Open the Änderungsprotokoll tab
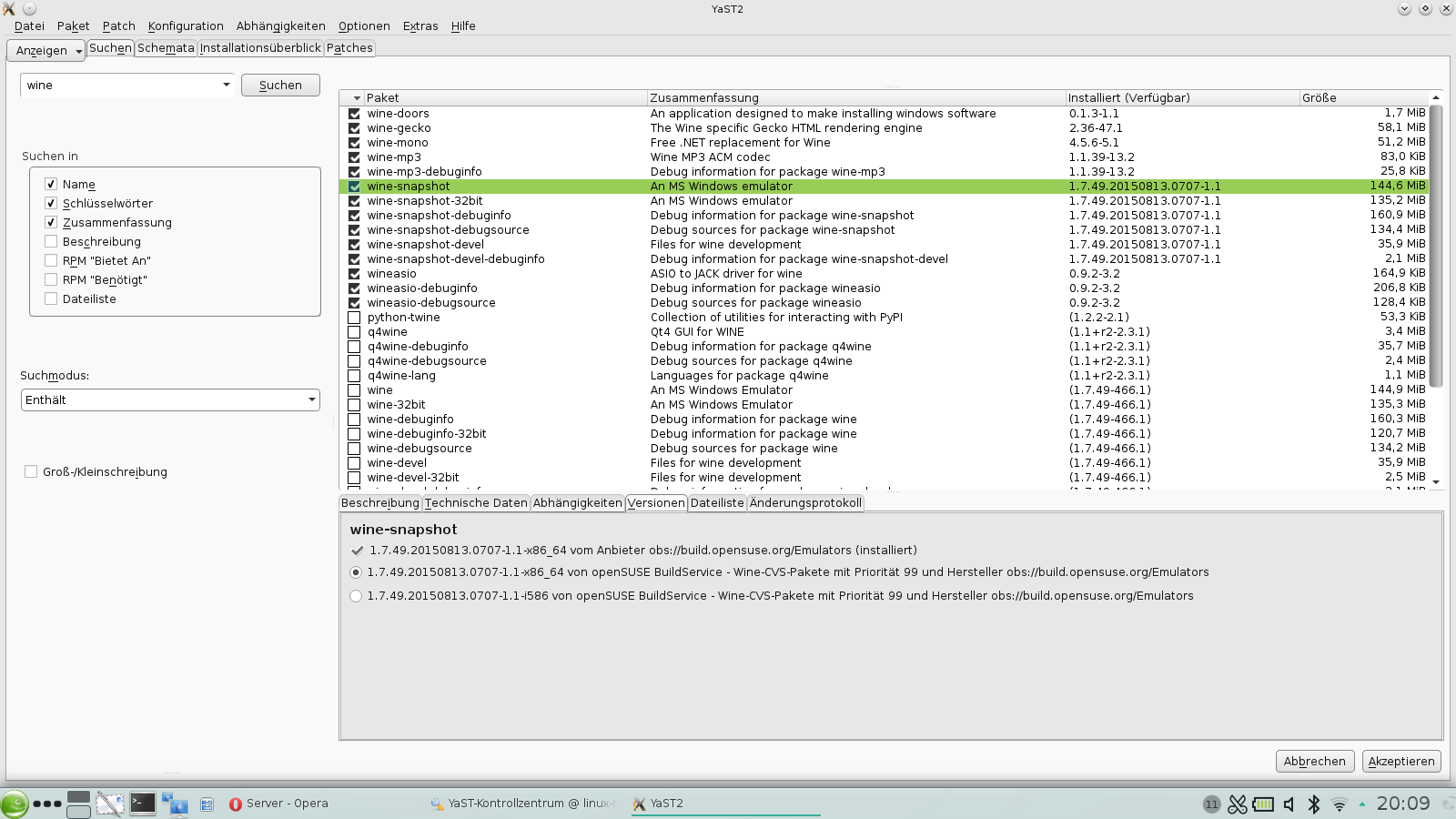 point(805,502)
